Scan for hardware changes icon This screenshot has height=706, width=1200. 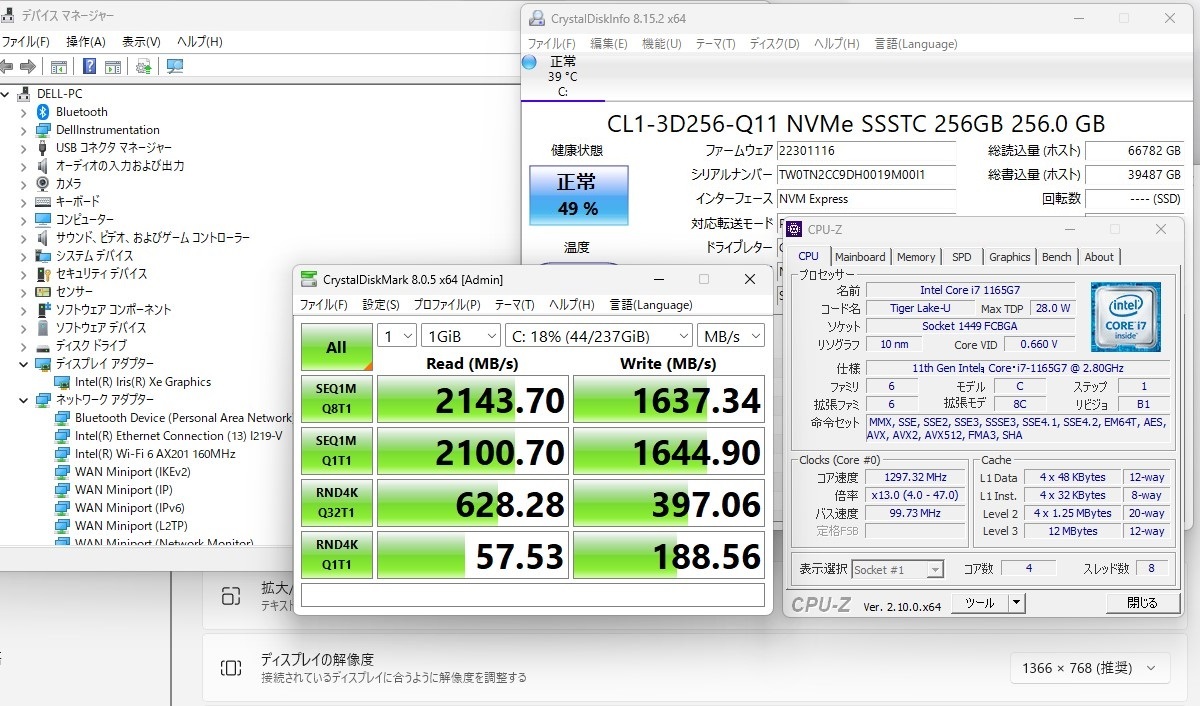click(175, 66)
